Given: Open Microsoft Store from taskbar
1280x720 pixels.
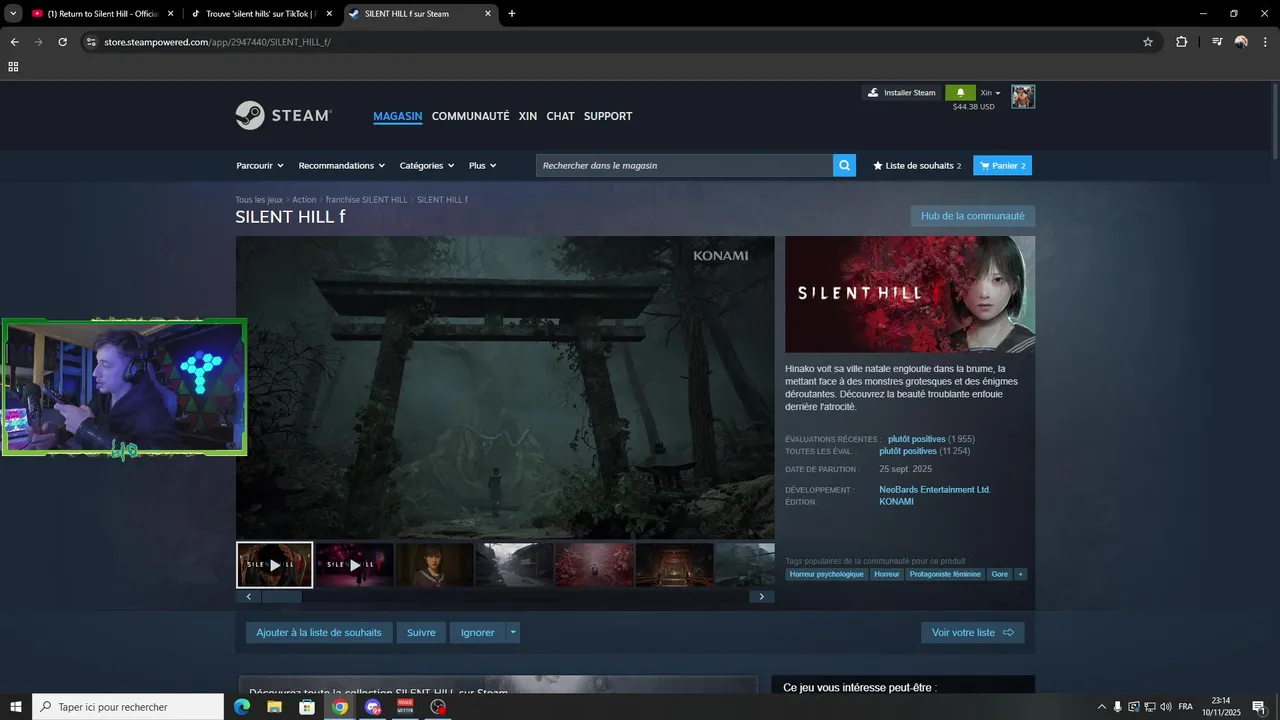Looking at the screenshot, I should [x=307, y=707].
